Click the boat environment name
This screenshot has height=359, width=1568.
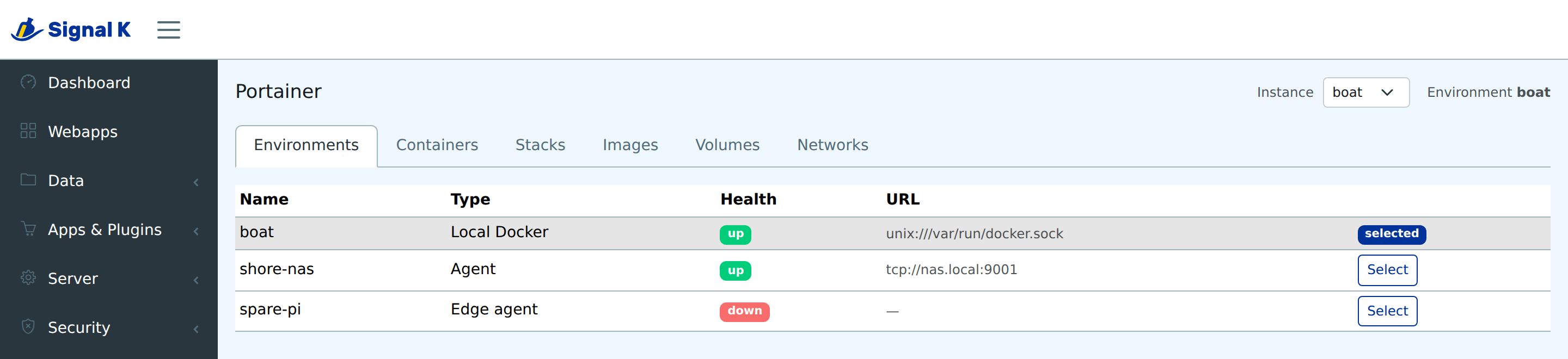point(256,232)
